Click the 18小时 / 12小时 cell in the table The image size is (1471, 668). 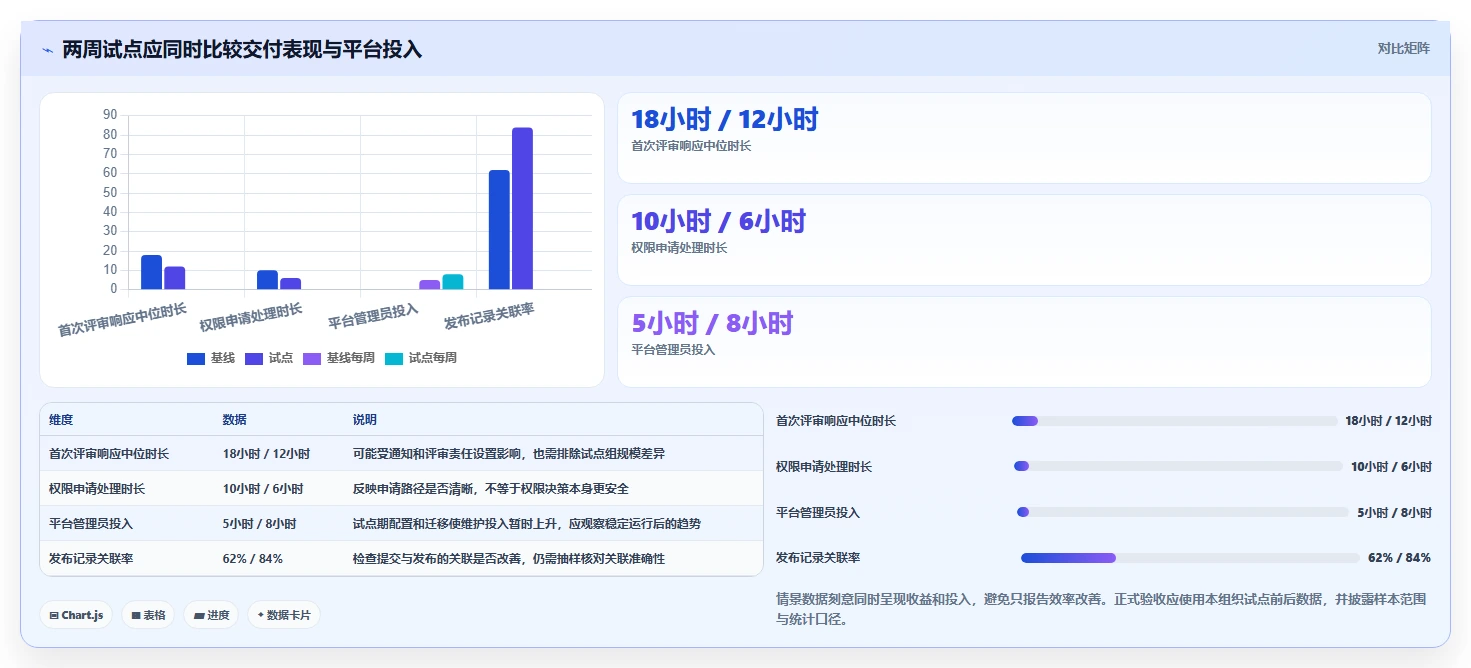(266, 454)
